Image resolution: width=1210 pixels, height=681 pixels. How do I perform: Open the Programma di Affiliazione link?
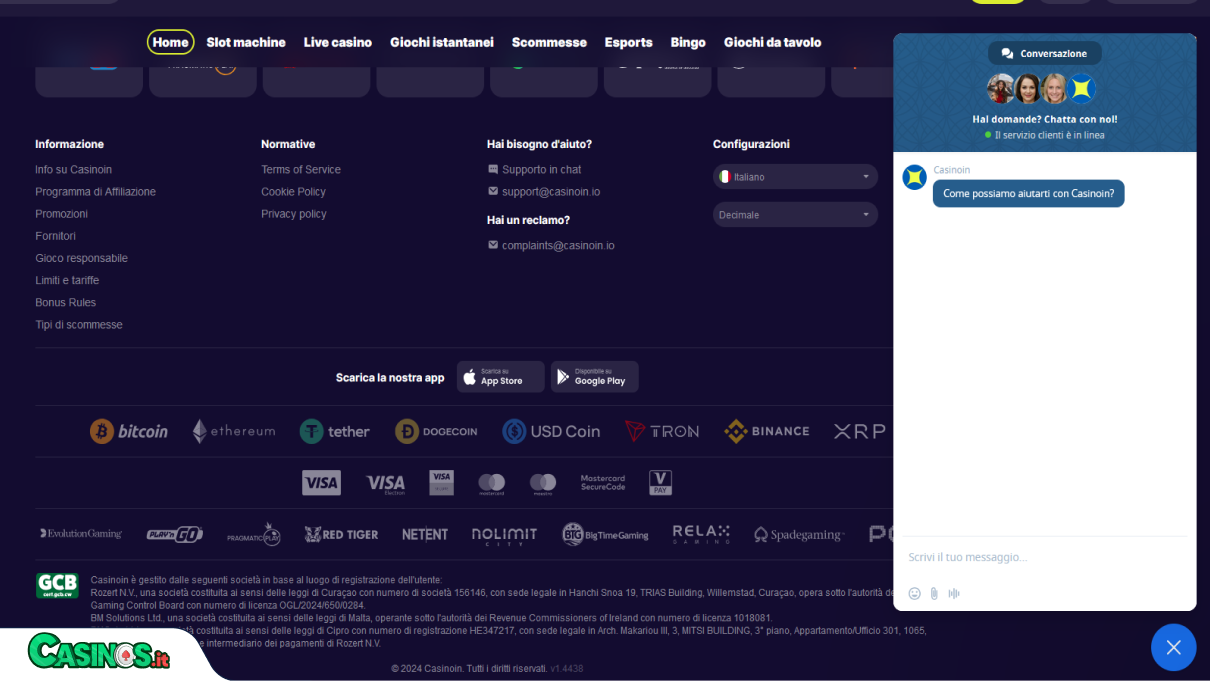[96, 192]
